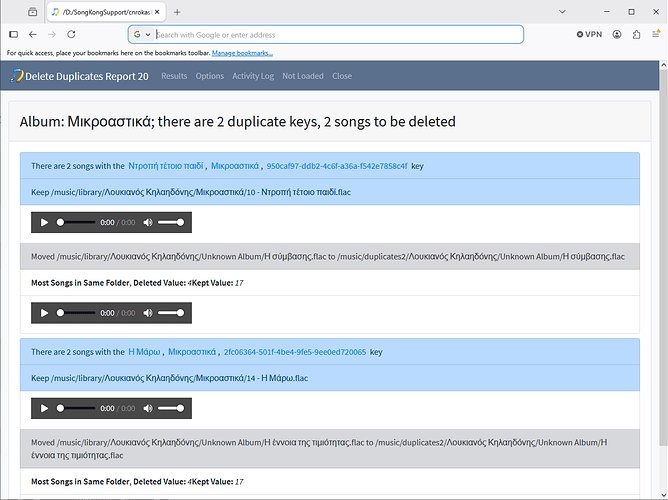Viewport: 668px width, 500px height.
Task: Click the Close menu item
Action: (x=342, y=76)
